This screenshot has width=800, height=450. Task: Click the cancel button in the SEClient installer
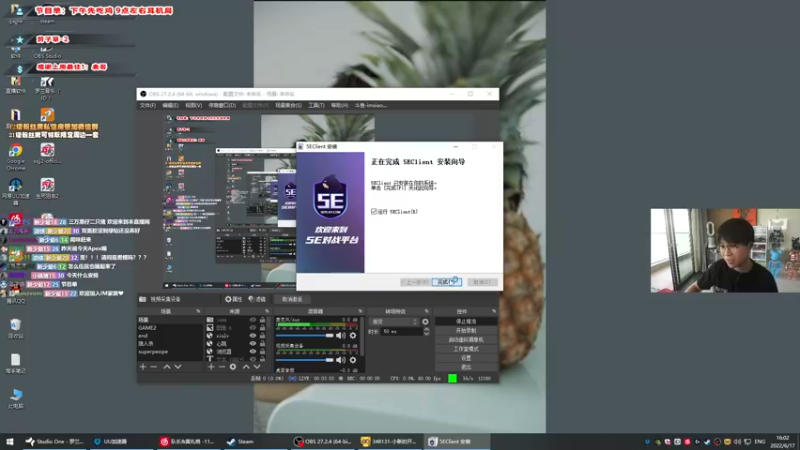482,282
